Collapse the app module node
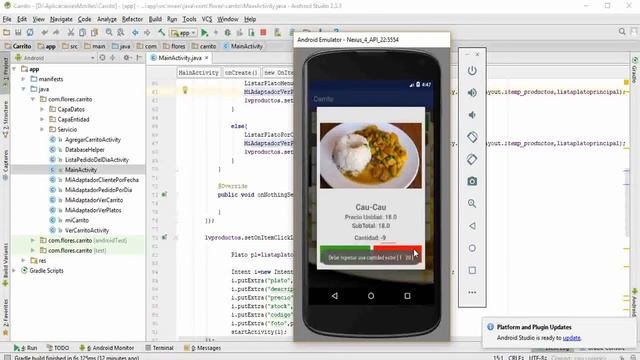The image size is (640, 360). click(x=15, y=69)
